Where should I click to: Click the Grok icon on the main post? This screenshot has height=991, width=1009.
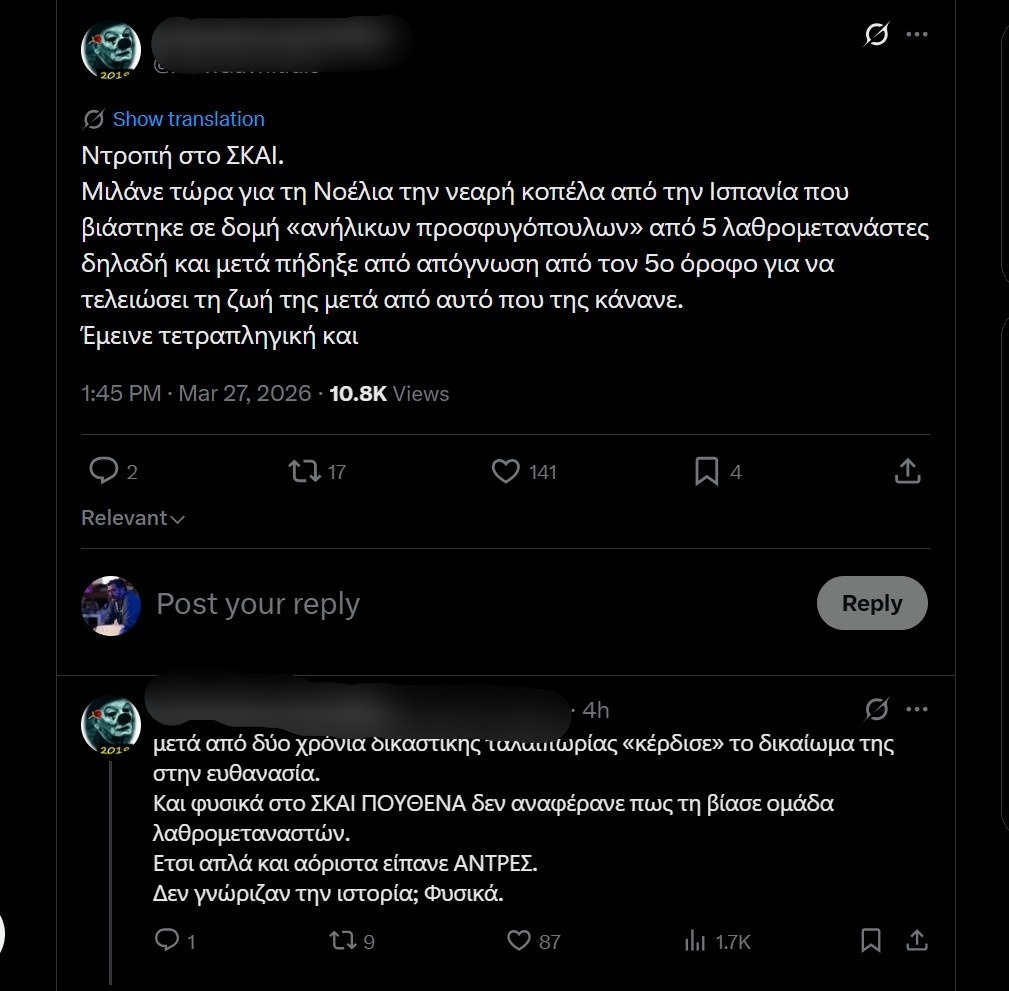(x=876, y=35)
